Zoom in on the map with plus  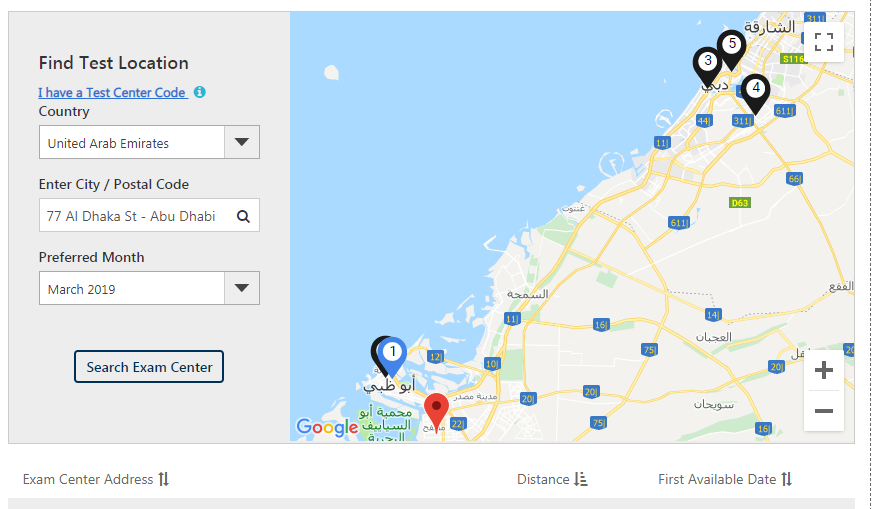click(823, 370)
